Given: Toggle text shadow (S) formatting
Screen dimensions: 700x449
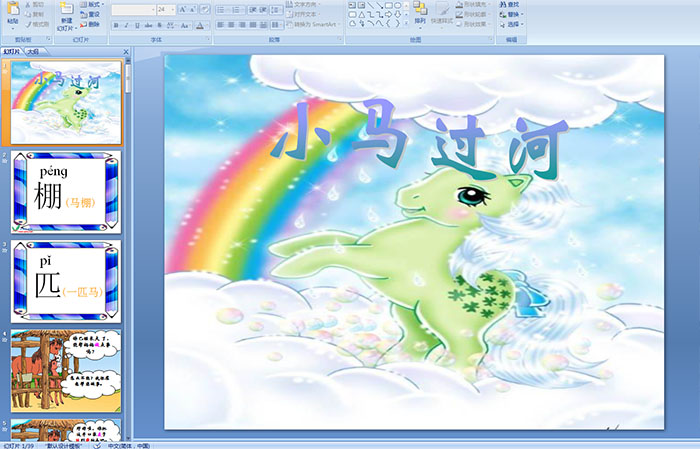Looking at the screenshot, I should point(159,25).
